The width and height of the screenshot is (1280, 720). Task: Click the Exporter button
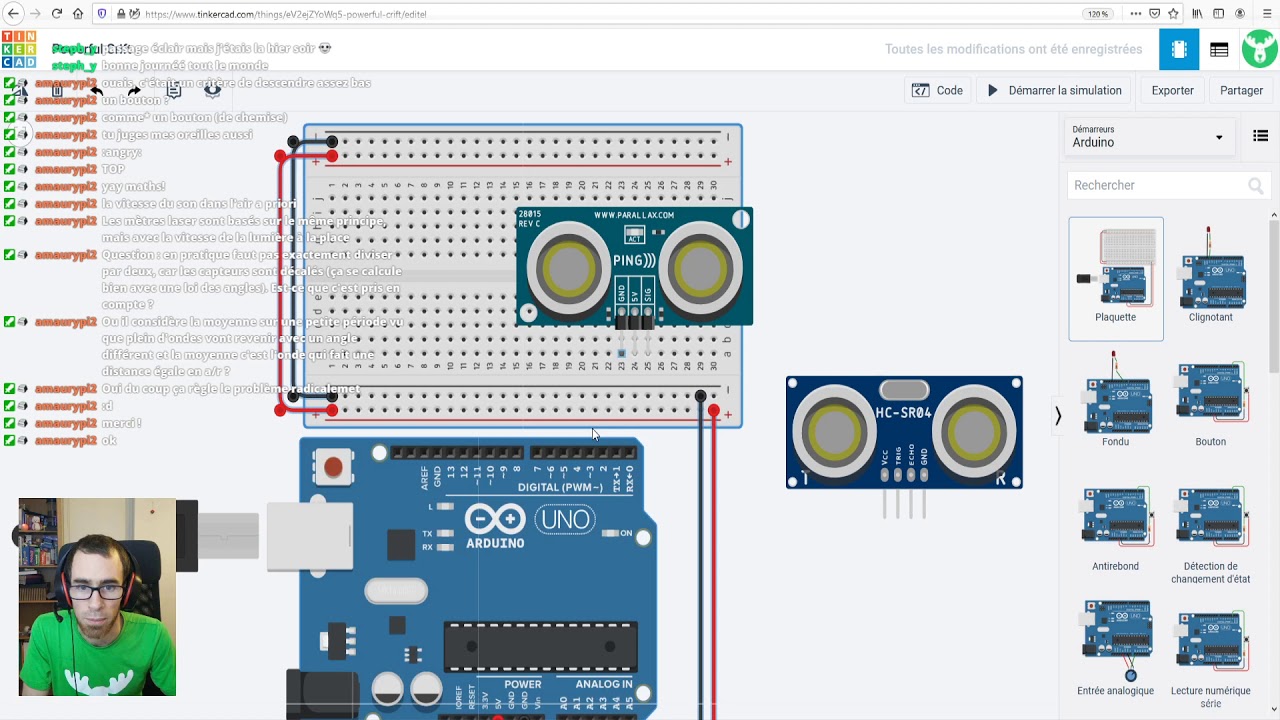pyautogui.click(x=1172, y=90)
